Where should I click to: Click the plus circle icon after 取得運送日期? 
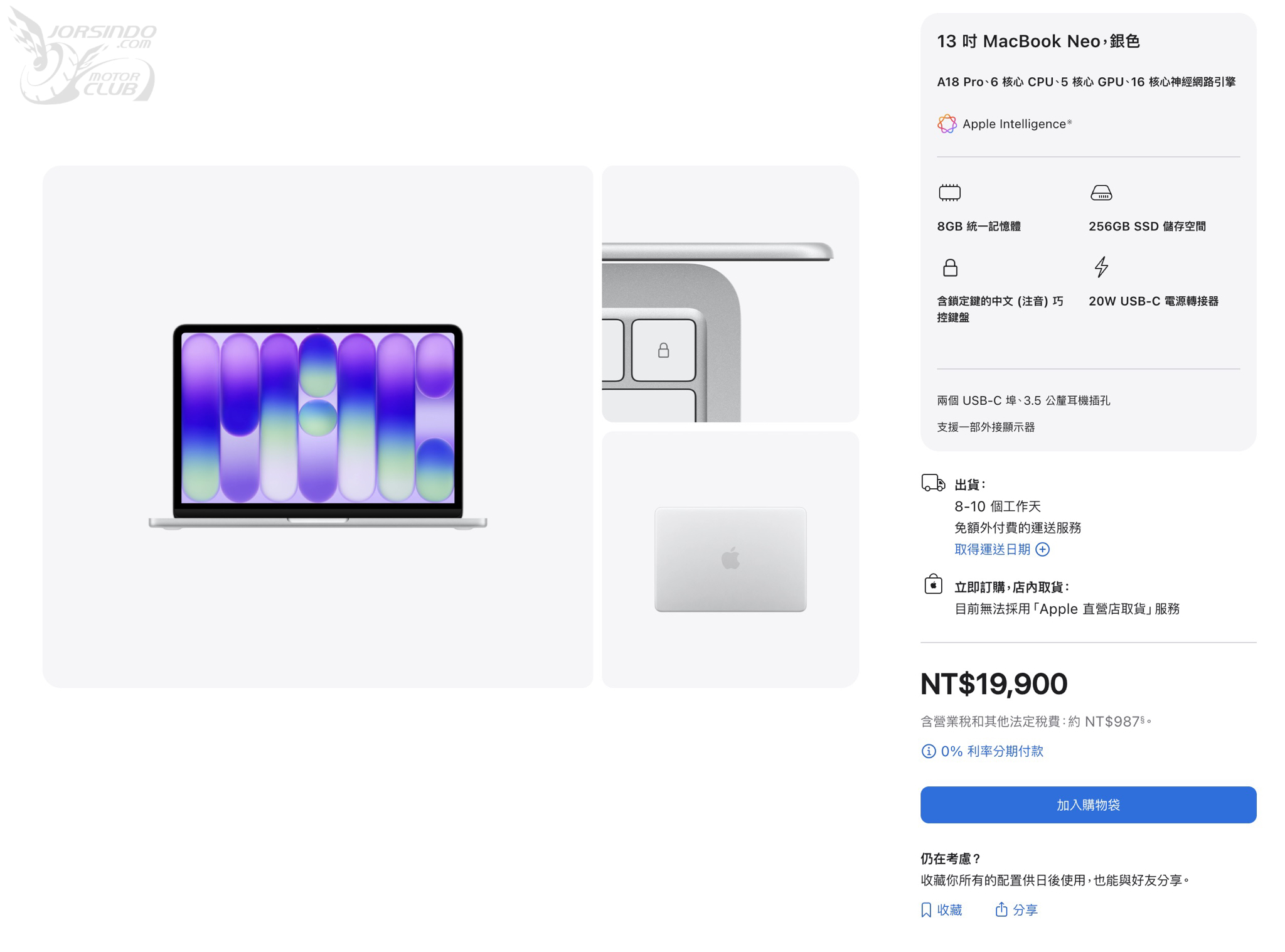coord(1042,549)
